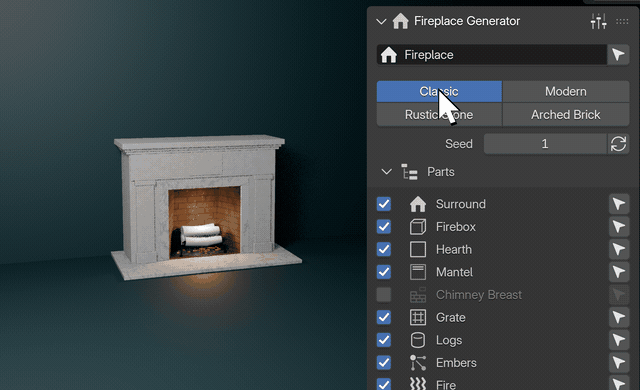
Task: Click the Embers particle icon
Action: [x=418, y=363]
